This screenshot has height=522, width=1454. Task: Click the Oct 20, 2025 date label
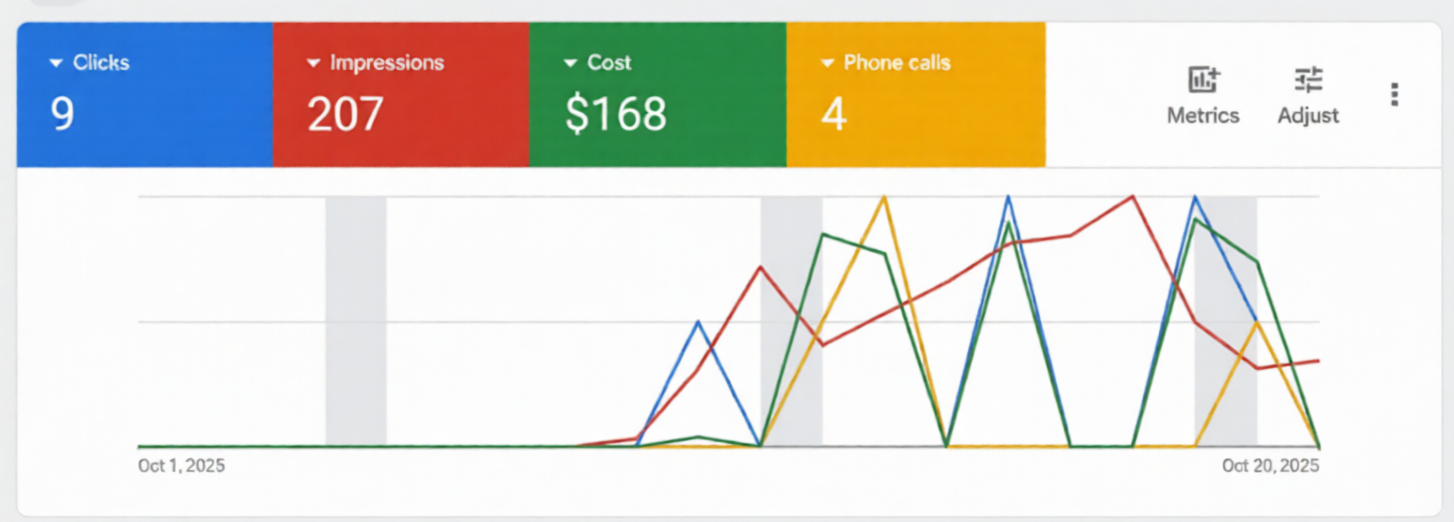1270,466
